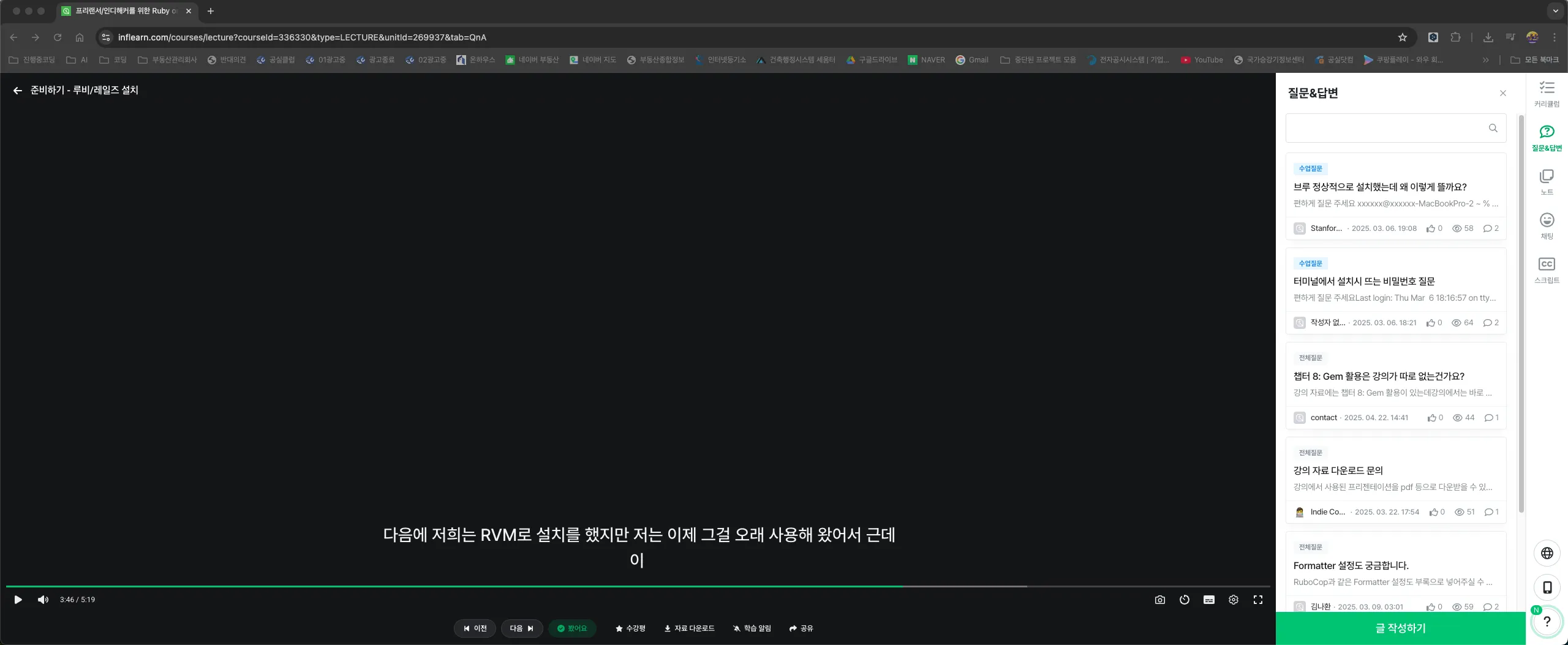This screenshot has height=645, width=1568.
Task: Open a new browser tab
Action: pos(211,11)
